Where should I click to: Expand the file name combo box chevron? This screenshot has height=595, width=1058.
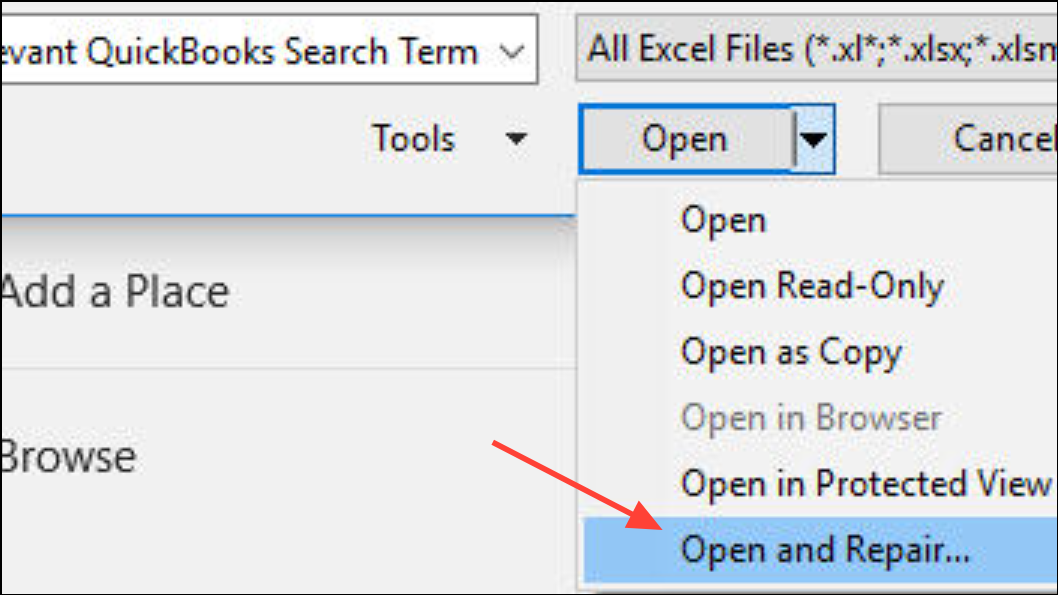(x=512, y=52)
